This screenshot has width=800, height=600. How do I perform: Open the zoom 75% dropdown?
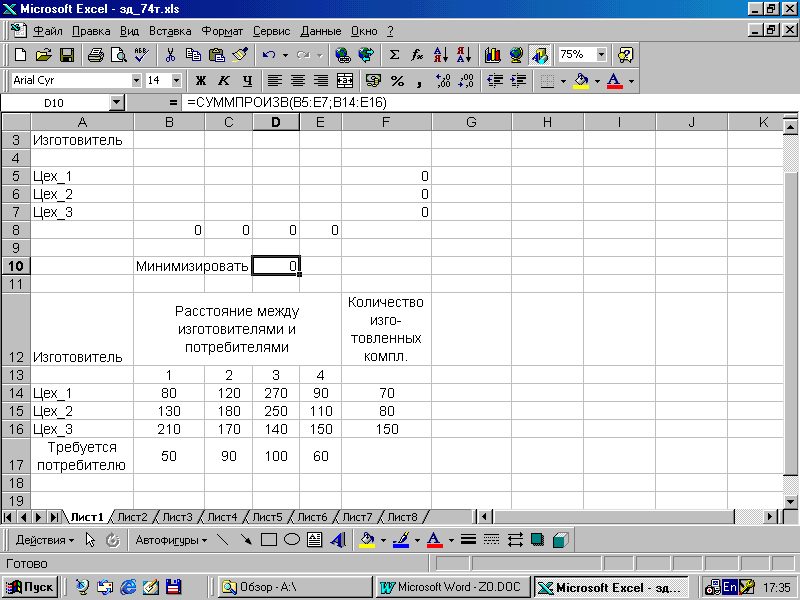[602, 54]
